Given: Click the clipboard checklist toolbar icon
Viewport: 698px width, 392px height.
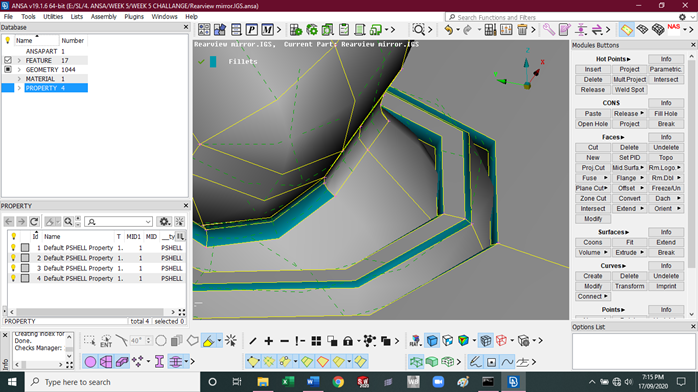Looking at the screenshot, I should pyautogui.click(x=344, y=30).
